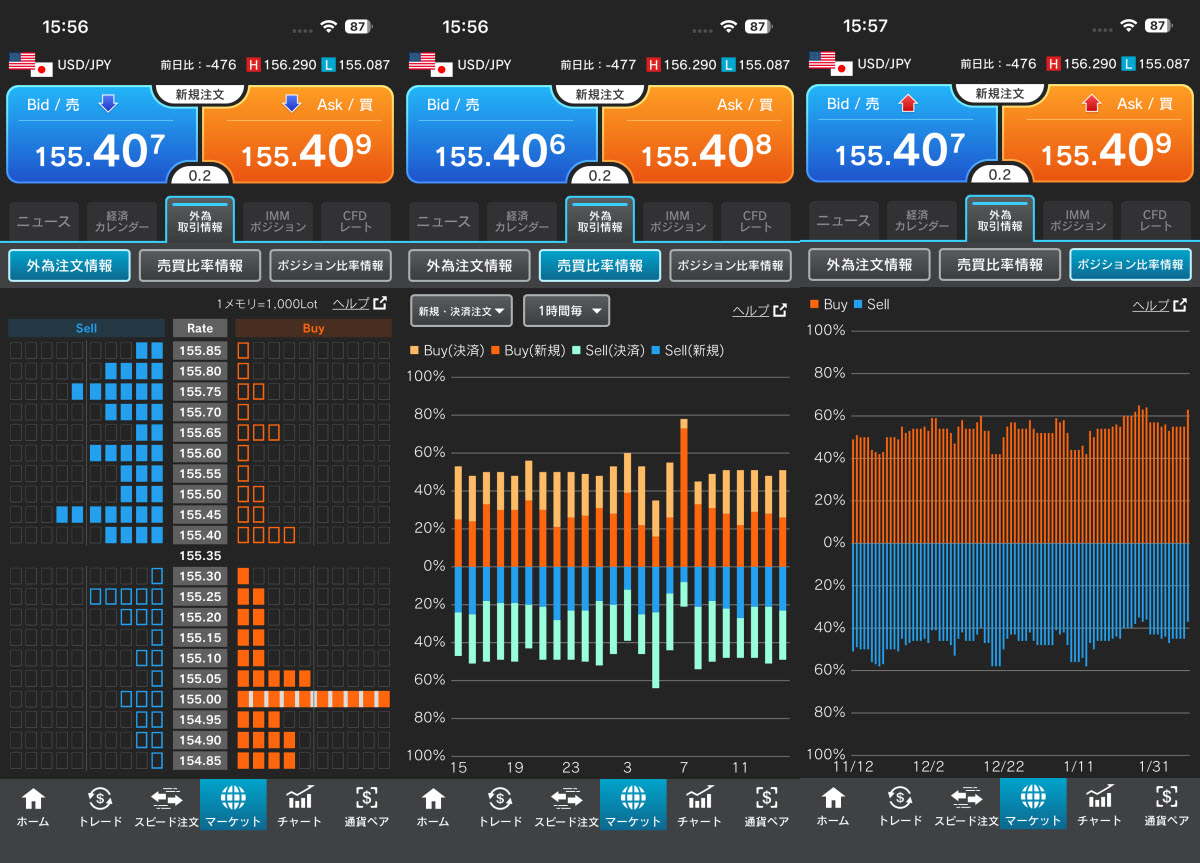Switch to 外為注文情報 in the right screen
The image size is (1200, 863).
point(869,265)
